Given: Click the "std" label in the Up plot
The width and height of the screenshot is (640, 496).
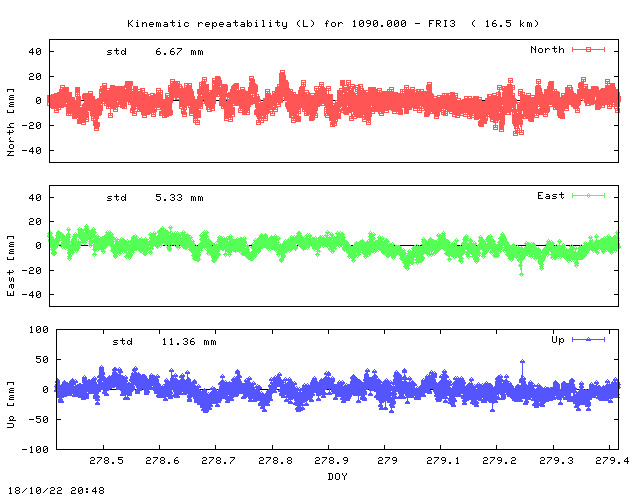Looking at the screenshot, I should point(123,342).
